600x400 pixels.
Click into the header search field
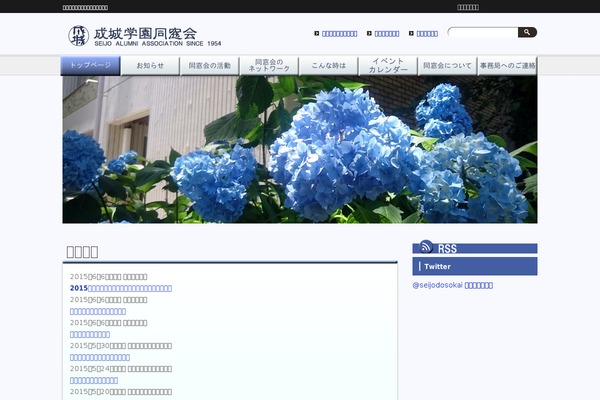point(483,33)
